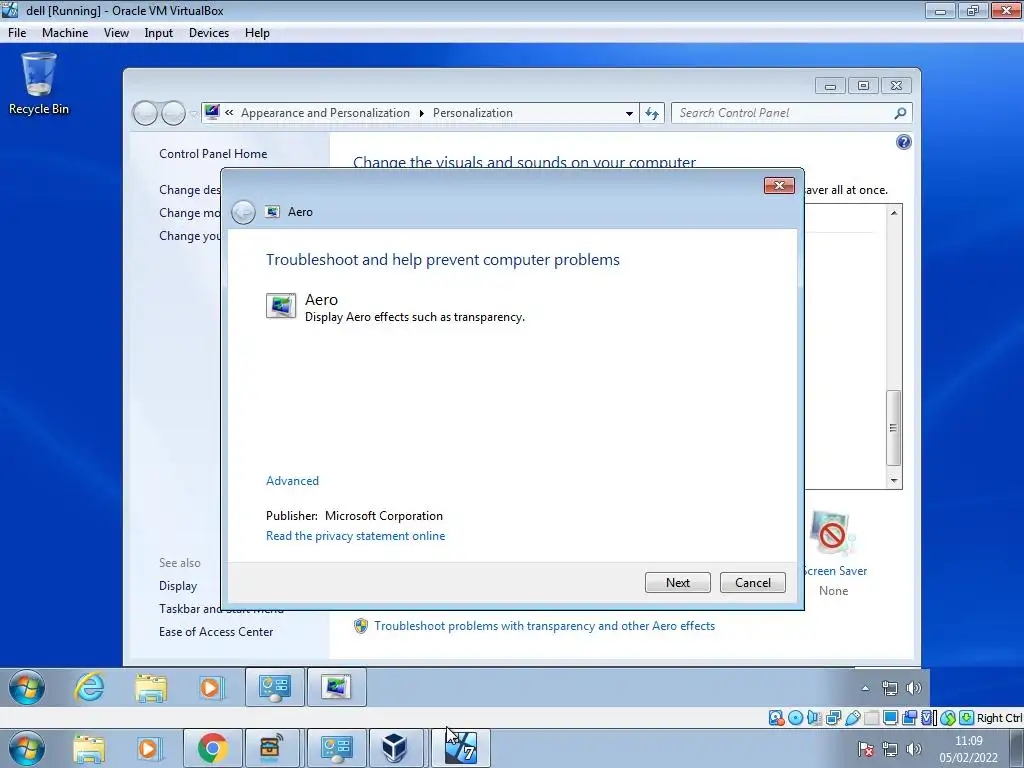Click the guest volume speaker icon
Screen dimensions: 1024x768
point(914,688)
